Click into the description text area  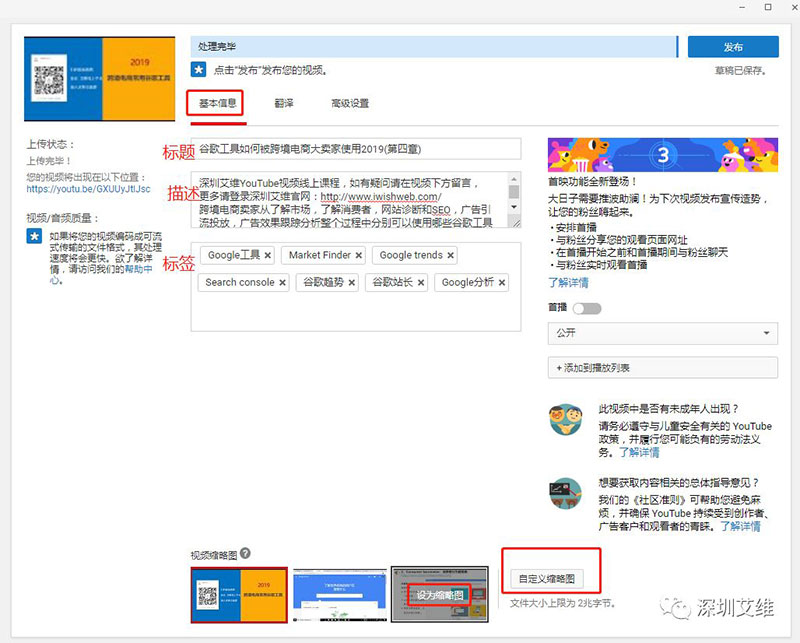click(x=349, y=200)
